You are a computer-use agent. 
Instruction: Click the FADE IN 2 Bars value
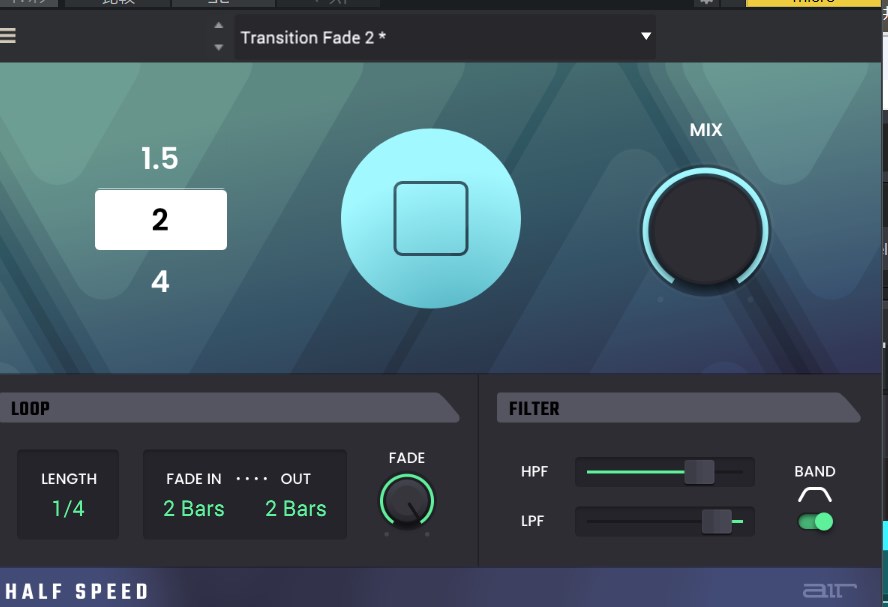click(x=194, y=508)
